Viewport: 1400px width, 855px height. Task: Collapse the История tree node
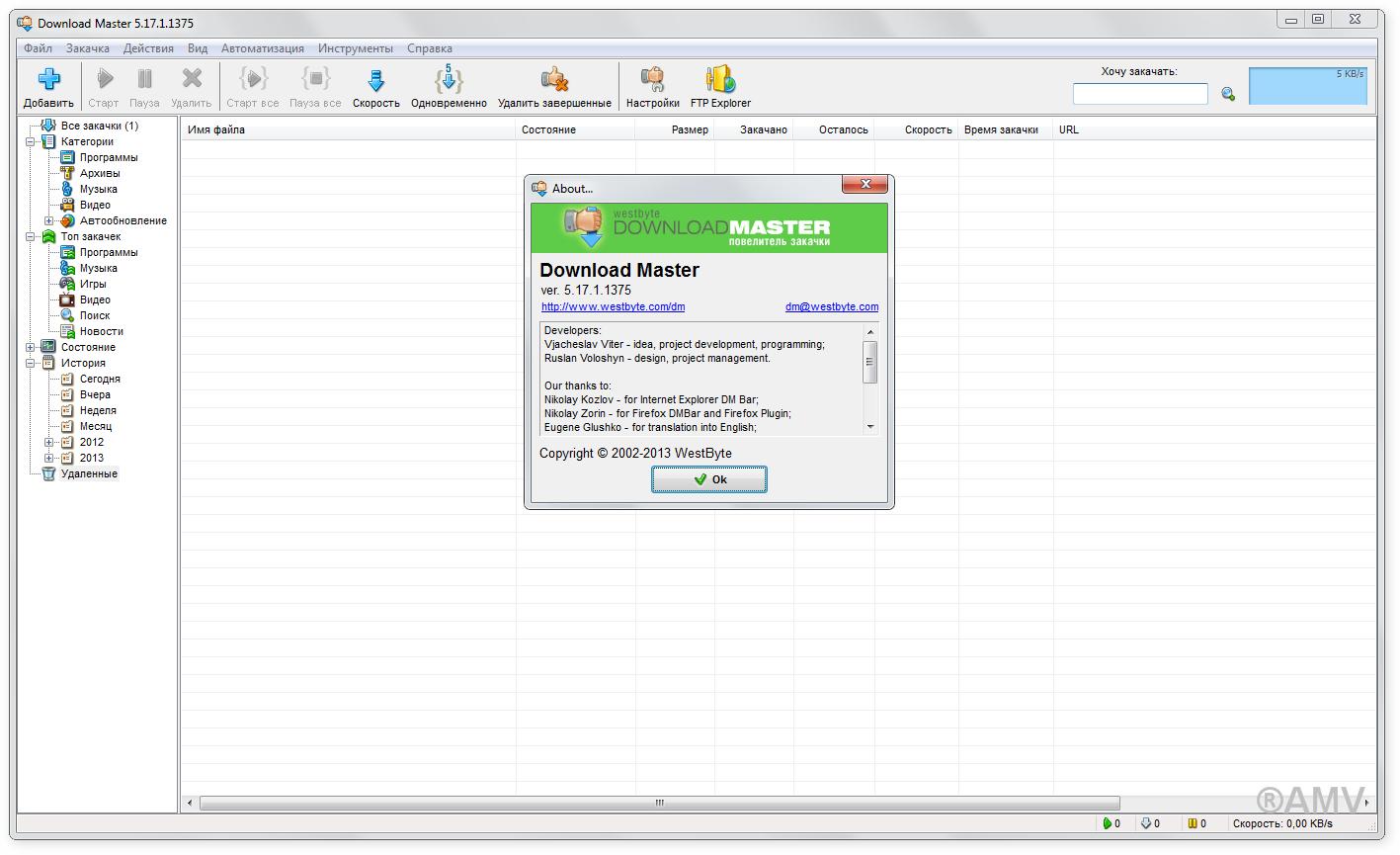(x=30, y=363)
